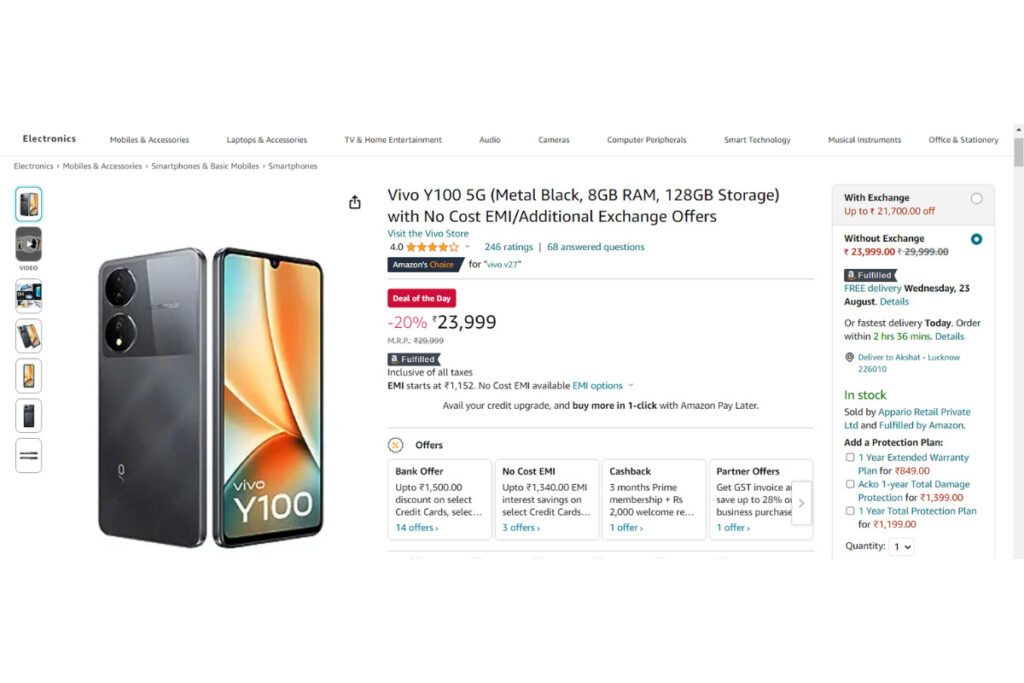Enable Acko 1-year Total Damage Protection
Viewport: 1024px width, 683px height.
850,484
